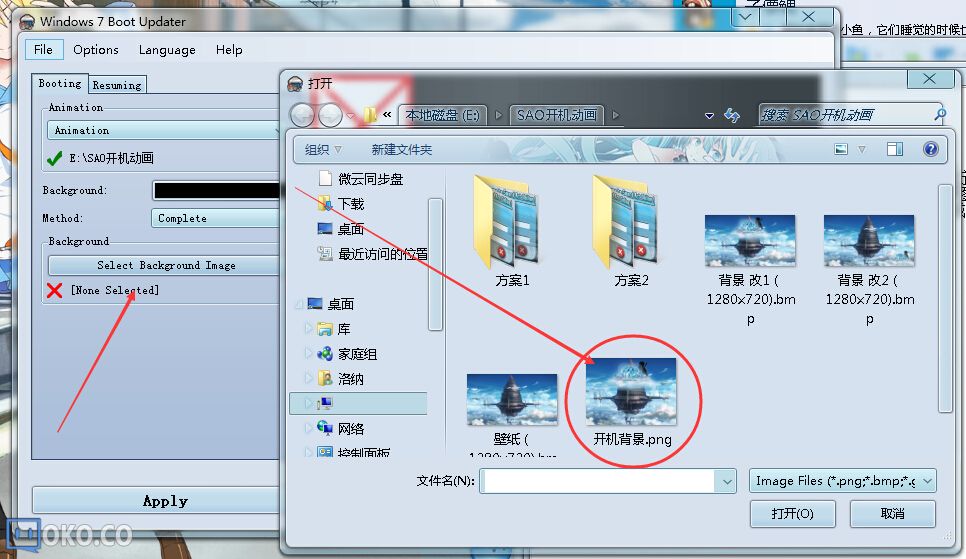Expand the 家庭组 tree node
Image resolution: width=966 pixels, height=559 pixels.
tap(309, 354)
